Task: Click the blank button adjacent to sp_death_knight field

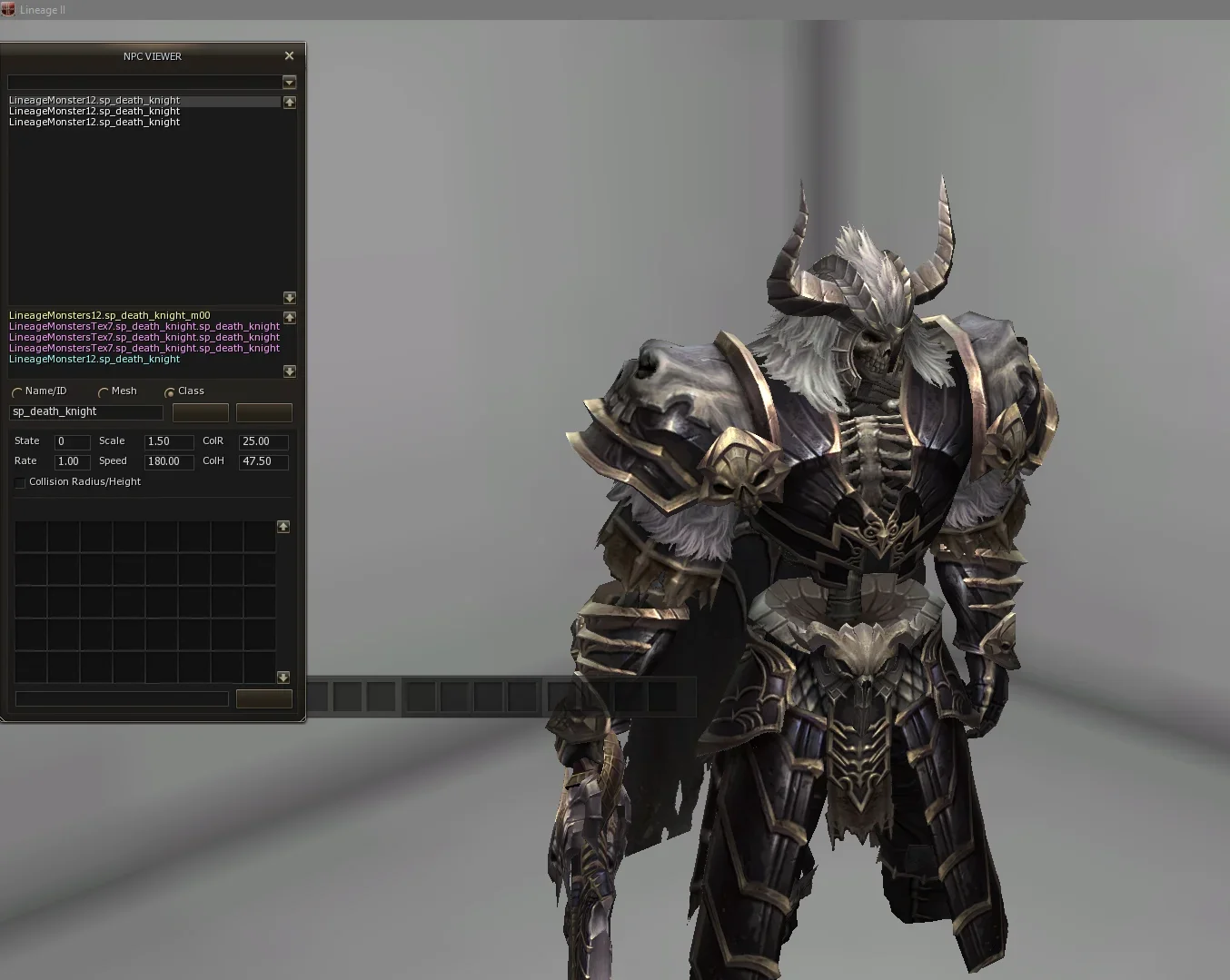Action: pyautogui.click(x=200, y=412)
